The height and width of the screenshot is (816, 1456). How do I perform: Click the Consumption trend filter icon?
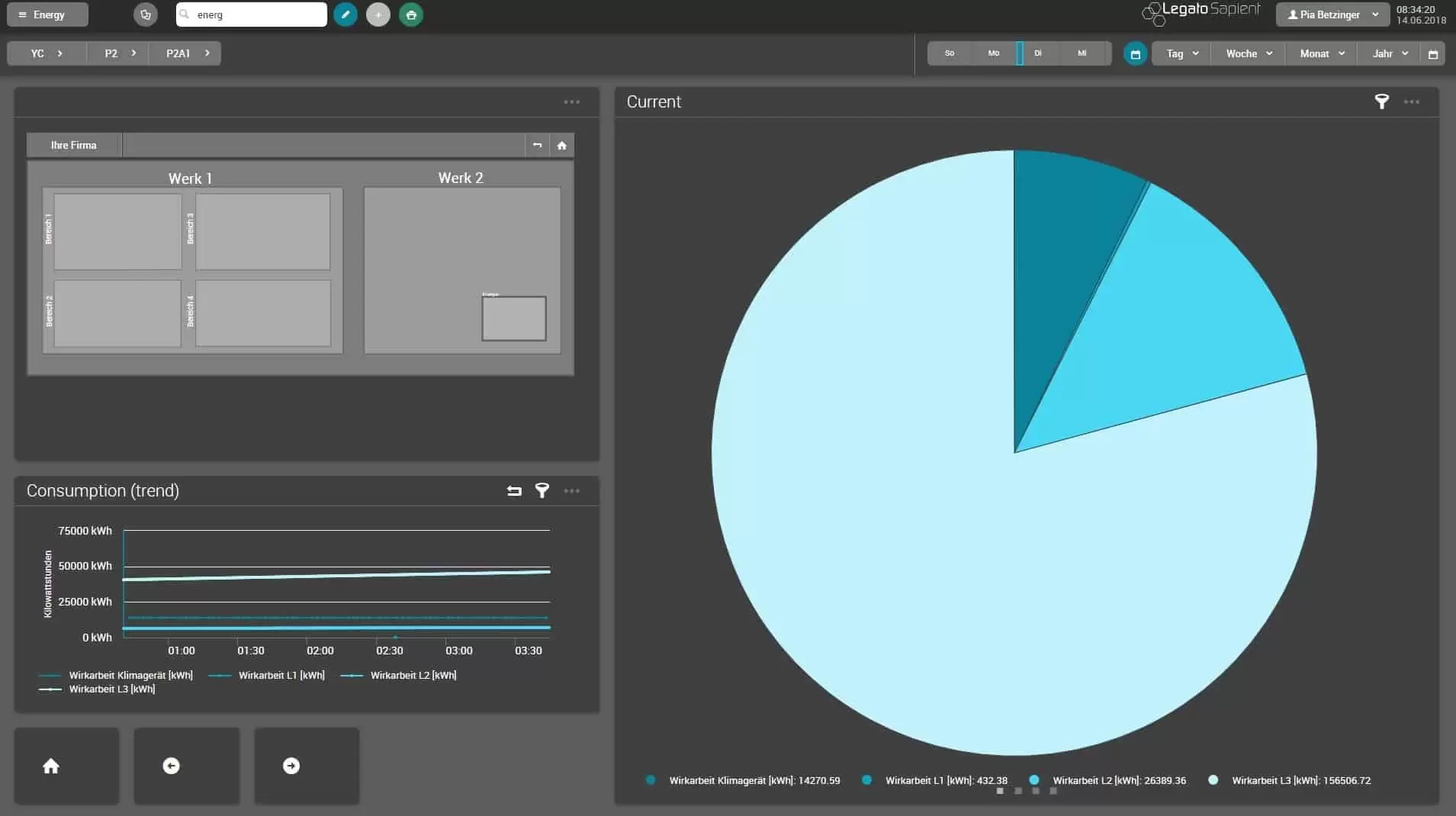coord(542,490)
